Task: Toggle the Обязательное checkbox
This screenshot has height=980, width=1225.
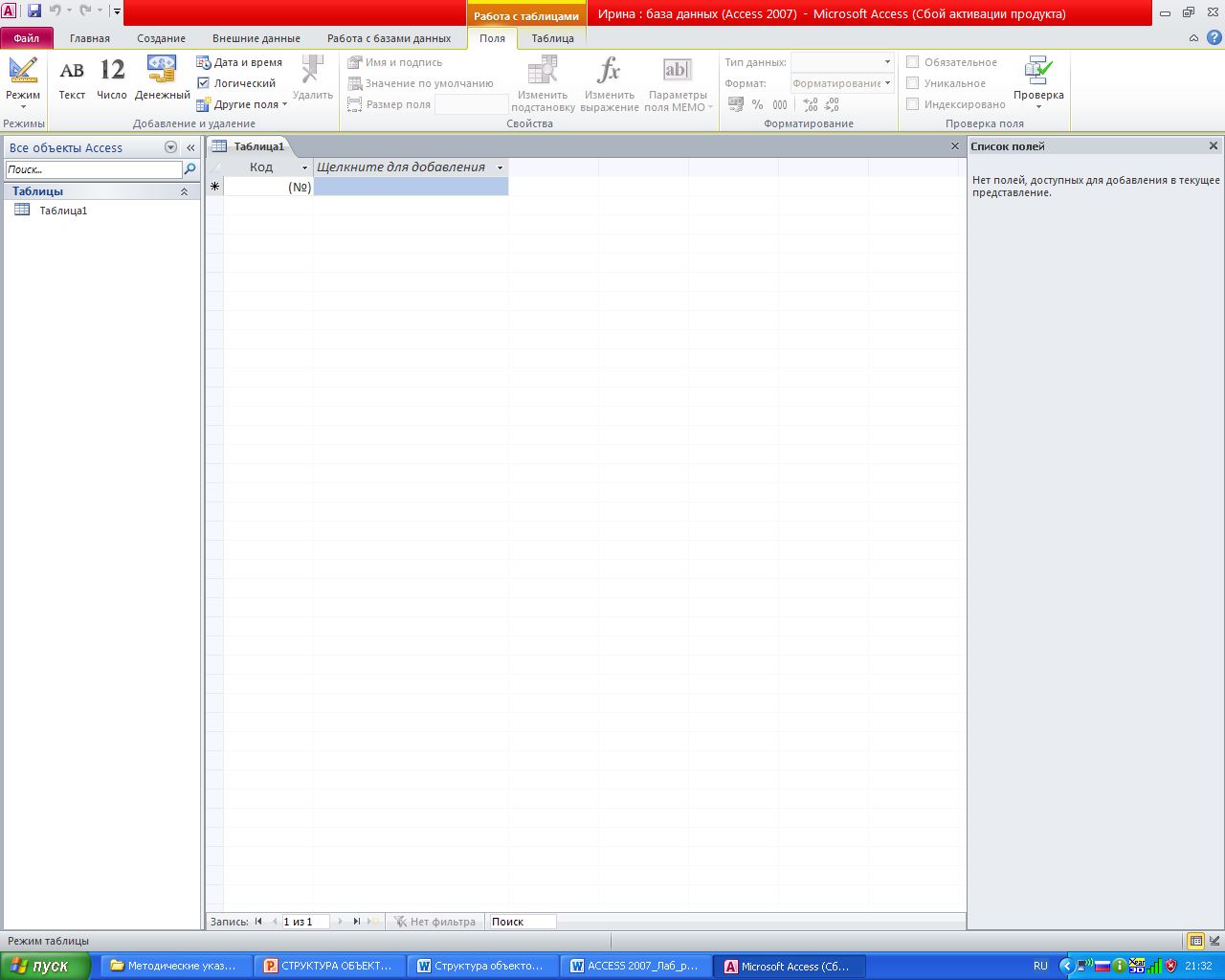Action: point(913,62)
